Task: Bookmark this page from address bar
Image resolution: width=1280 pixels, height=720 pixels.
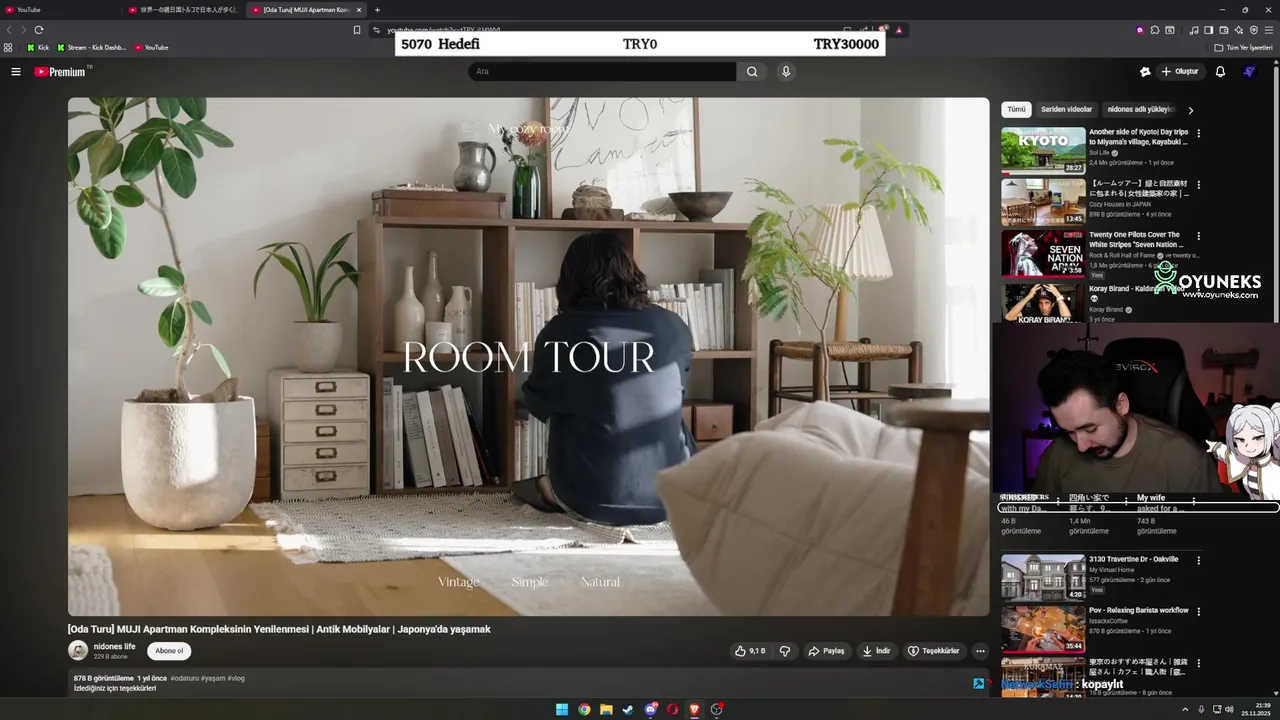Action: coord(357,30)
